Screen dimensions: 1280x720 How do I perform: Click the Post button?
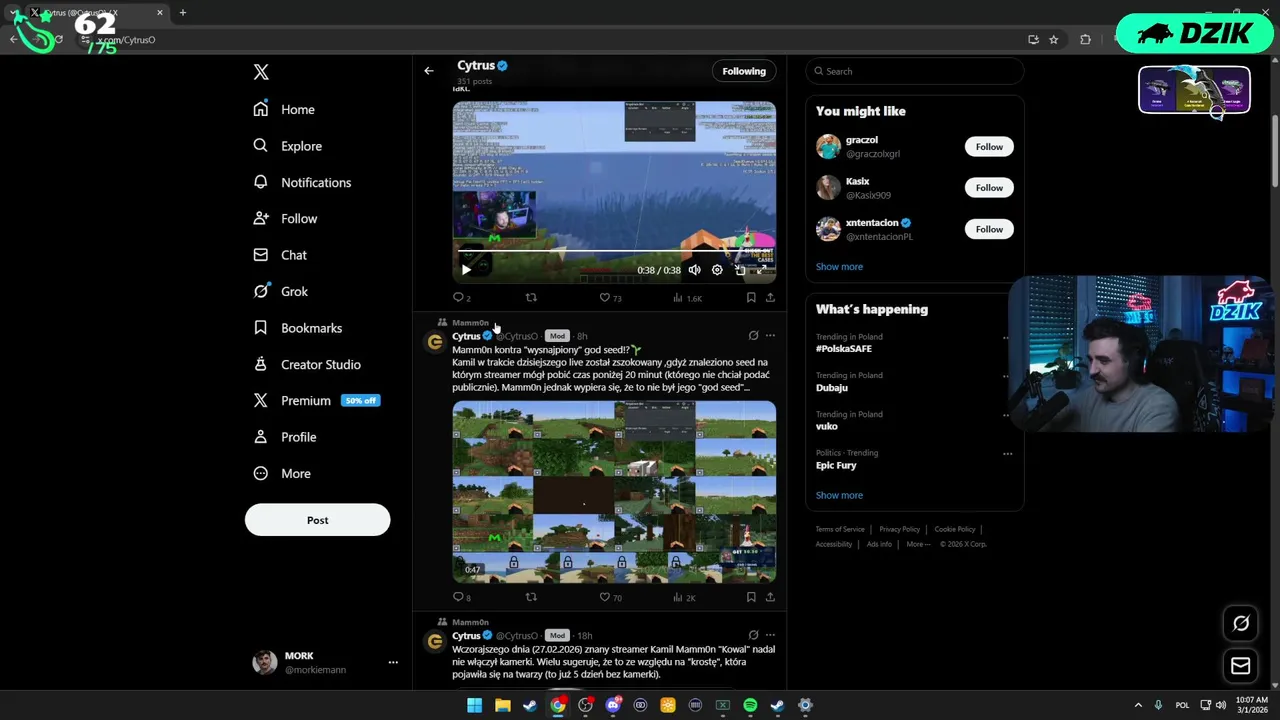(317, 520)
